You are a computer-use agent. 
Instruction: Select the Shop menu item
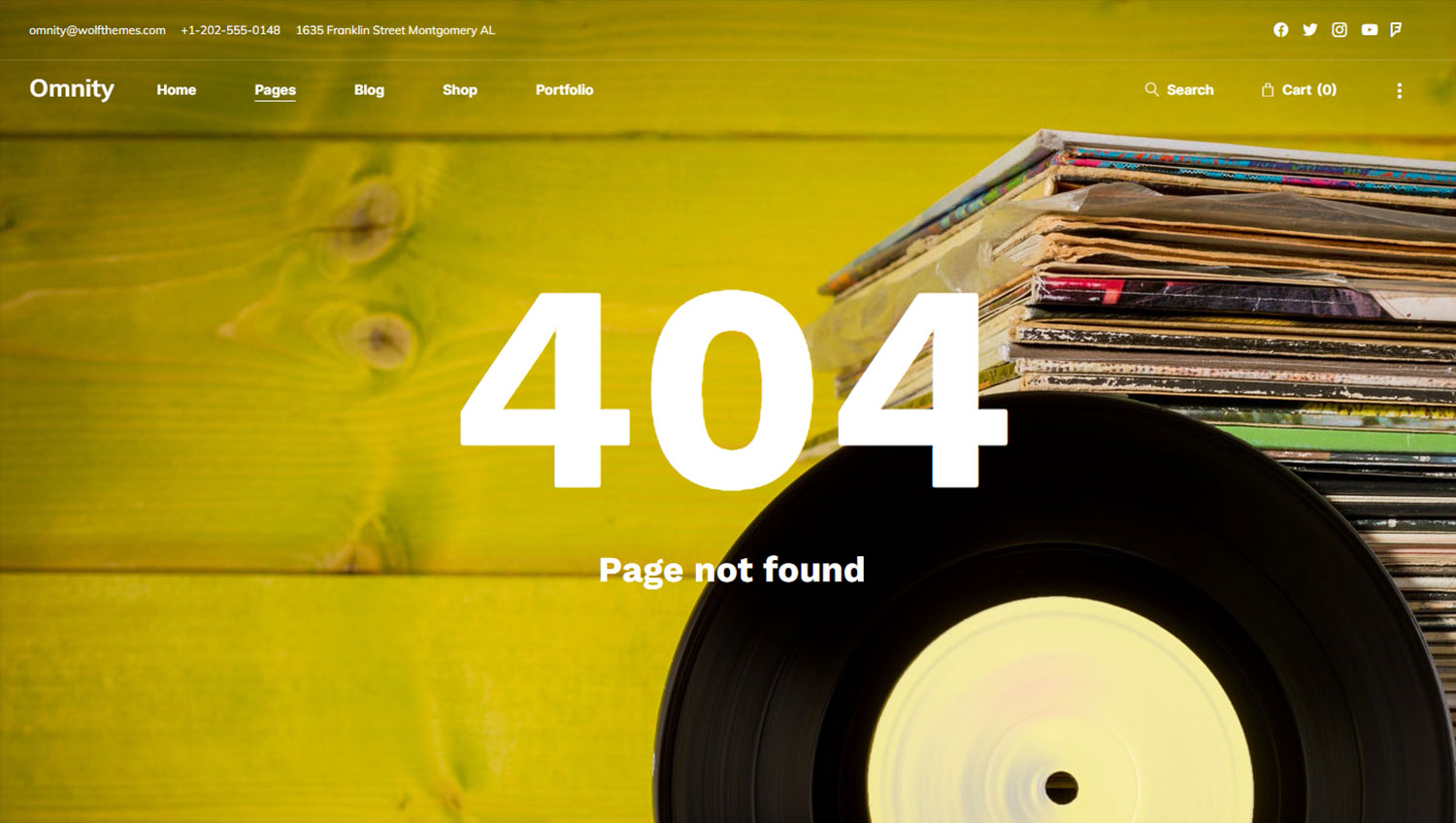pyautogui.click(x=460, y=89)
